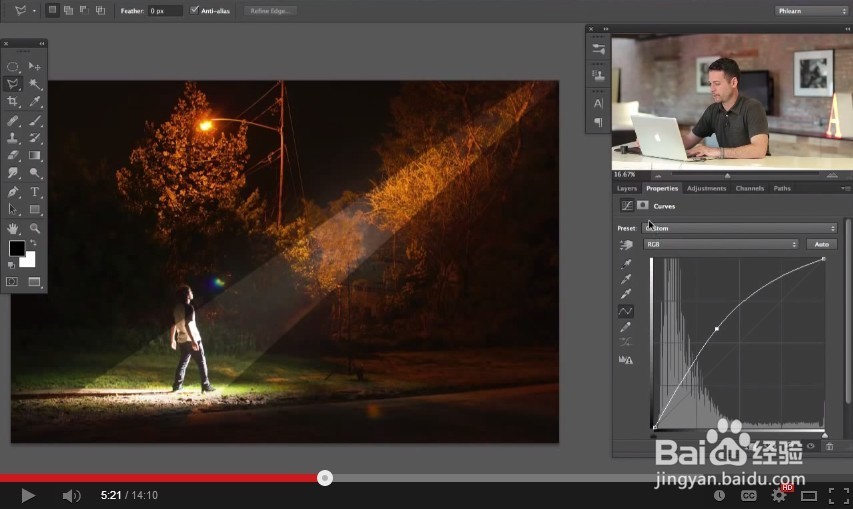This screenshot has height=509, width=853.
Task: Choose Add to selection mode
Action: point(69,10)
